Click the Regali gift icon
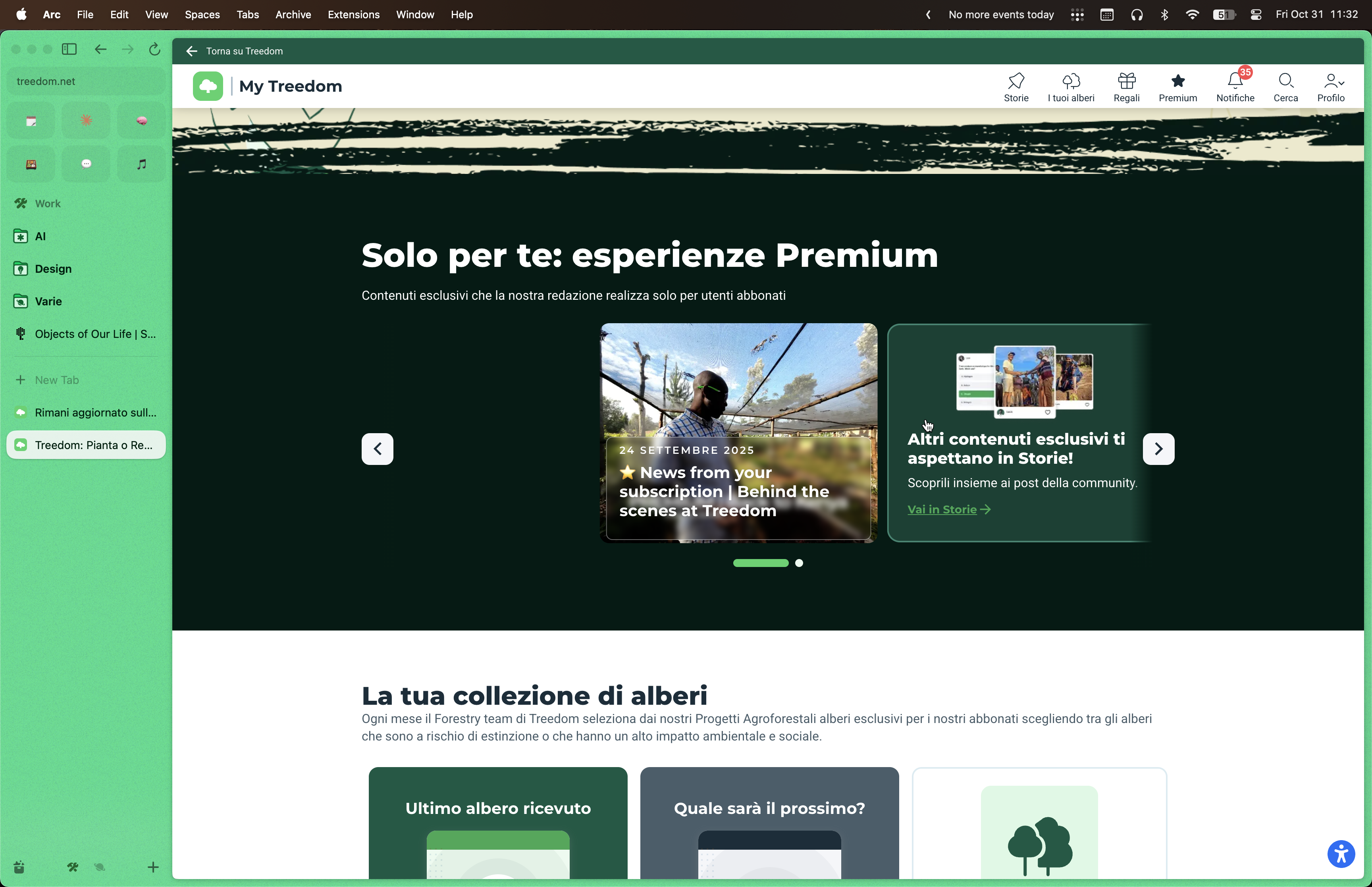 coord(1126,81)
